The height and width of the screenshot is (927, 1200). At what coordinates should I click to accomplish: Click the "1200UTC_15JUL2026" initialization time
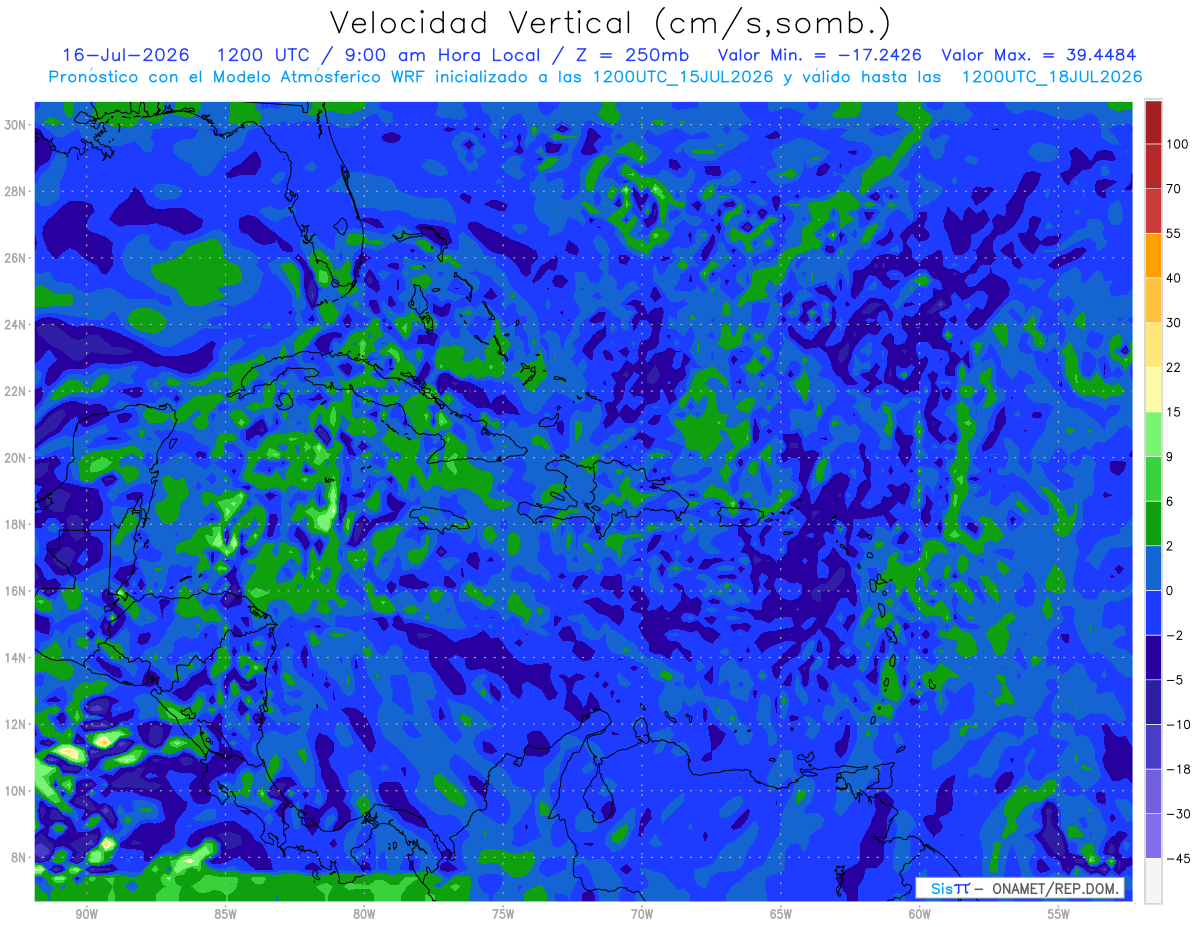coord(683,77)
